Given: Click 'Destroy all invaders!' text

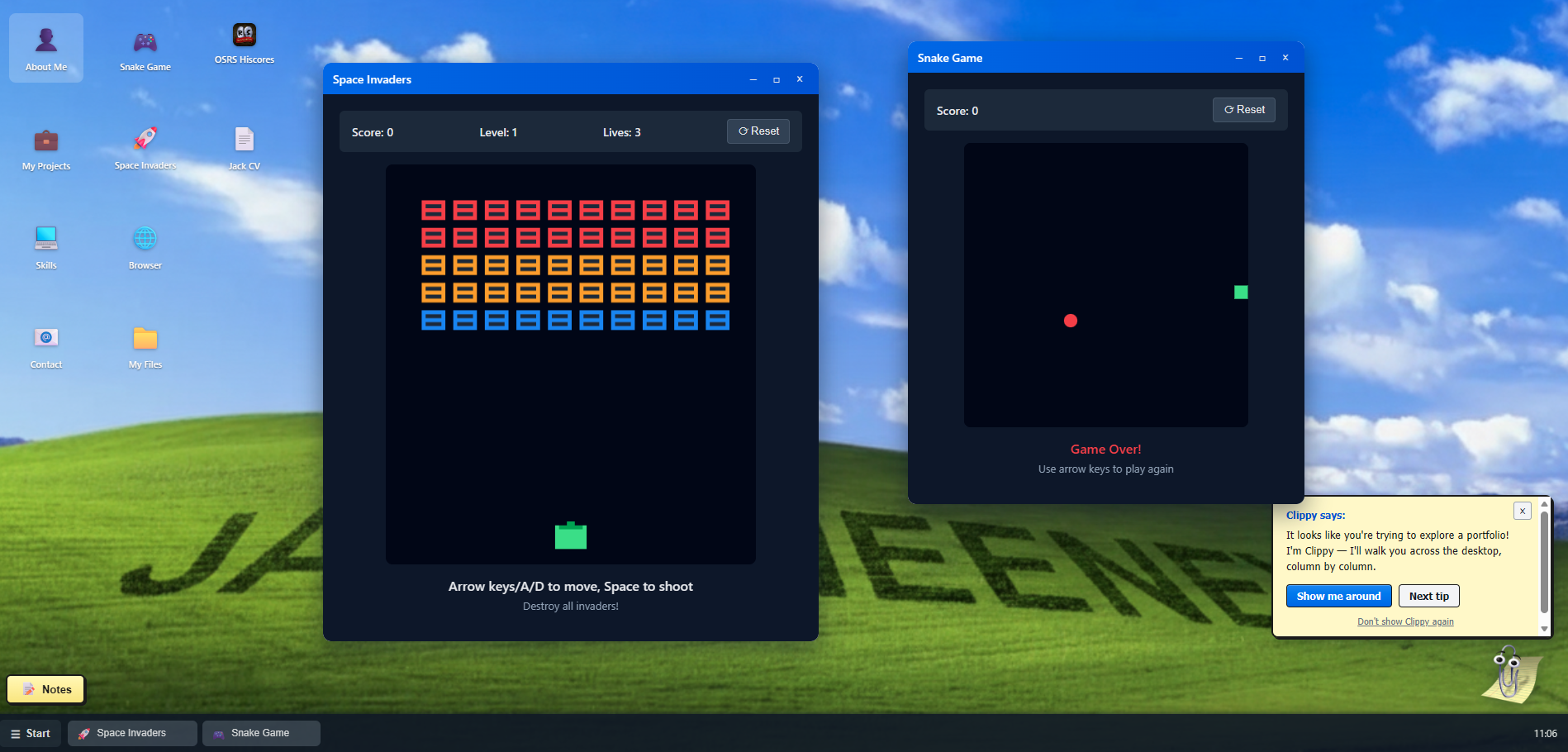Looking at the screenshot, I should click(x=570, y=606).
